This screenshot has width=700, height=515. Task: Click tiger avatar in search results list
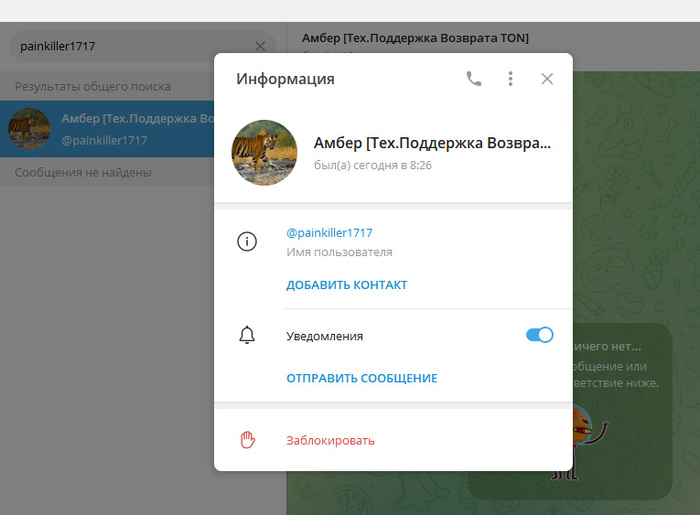click(29, 129)
